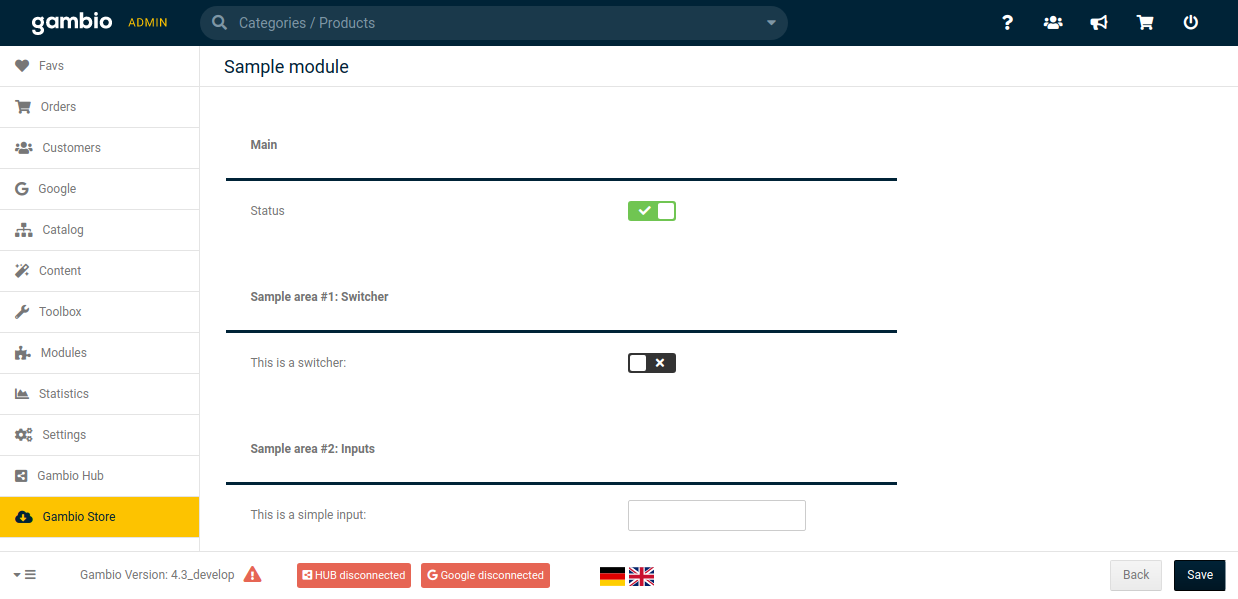Image resolution: width=1238 pixels, height=599 pixels.
Task: Open Gambio Store in the sidebar
Action: coord(78,517)
